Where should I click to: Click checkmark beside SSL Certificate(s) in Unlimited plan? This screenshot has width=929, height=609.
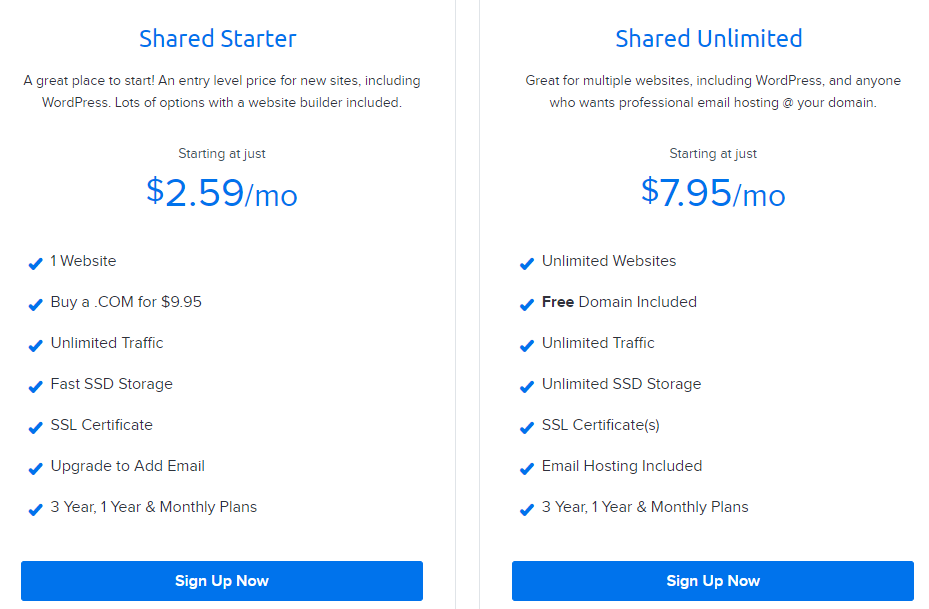(527, 427)
